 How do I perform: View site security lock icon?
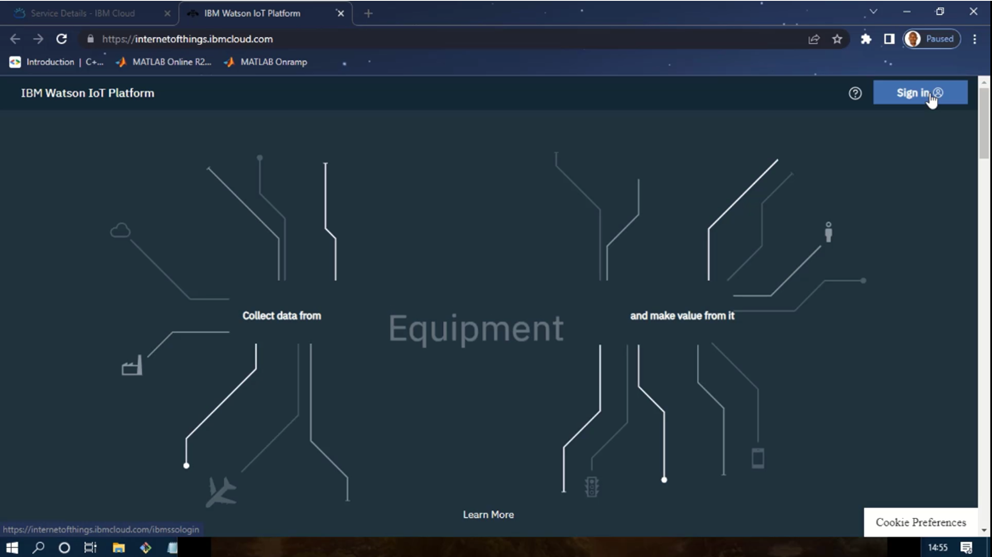pos(90,39)
